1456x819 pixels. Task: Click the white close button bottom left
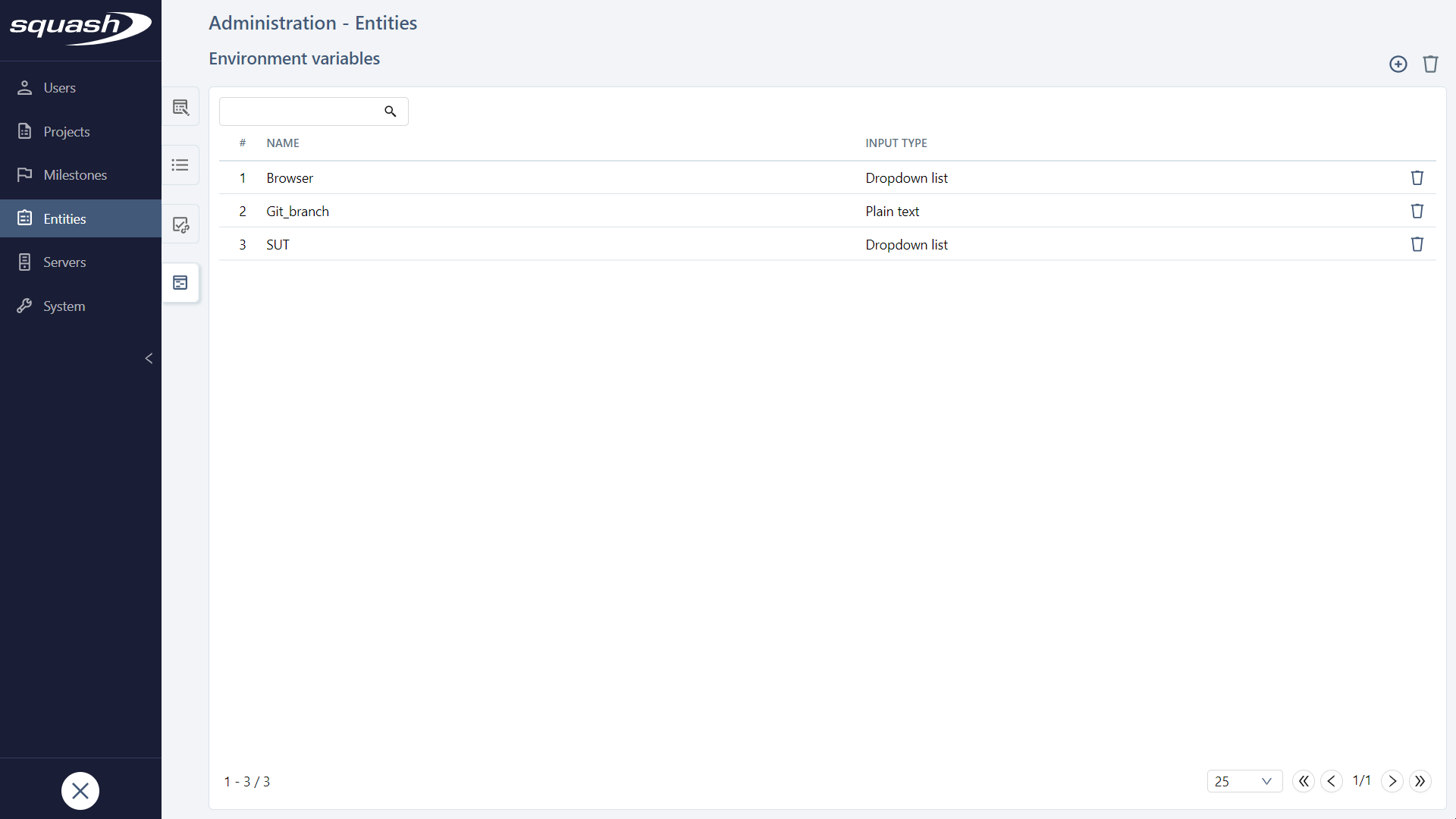(x=80, y=790)
